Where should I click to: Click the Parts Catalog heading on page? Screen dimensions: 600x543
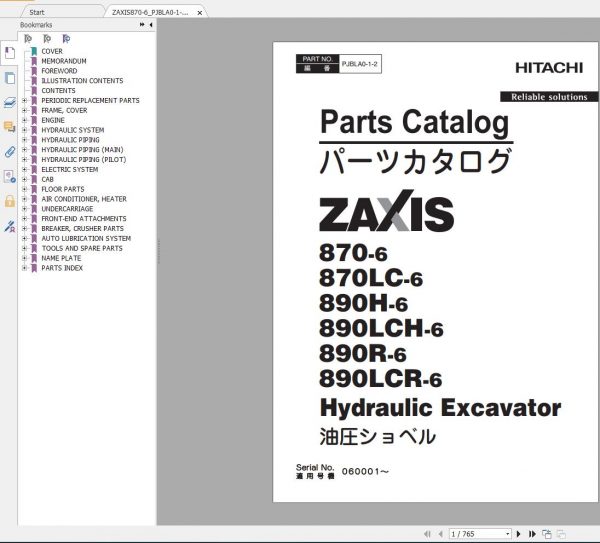pos(415,122)
